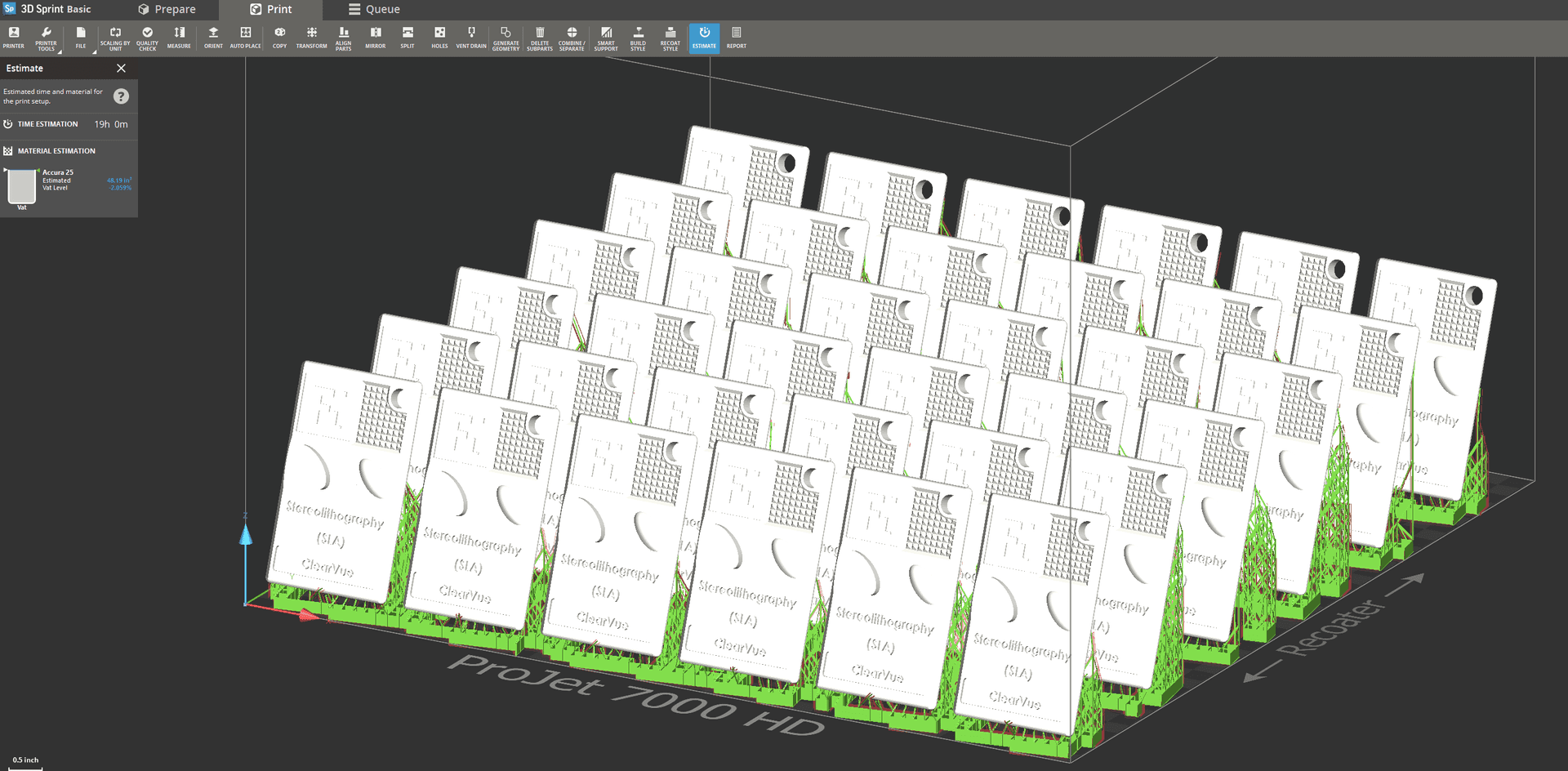Select the Scaling By Unit tool
Screen dimensions: 1568x771
115,38
